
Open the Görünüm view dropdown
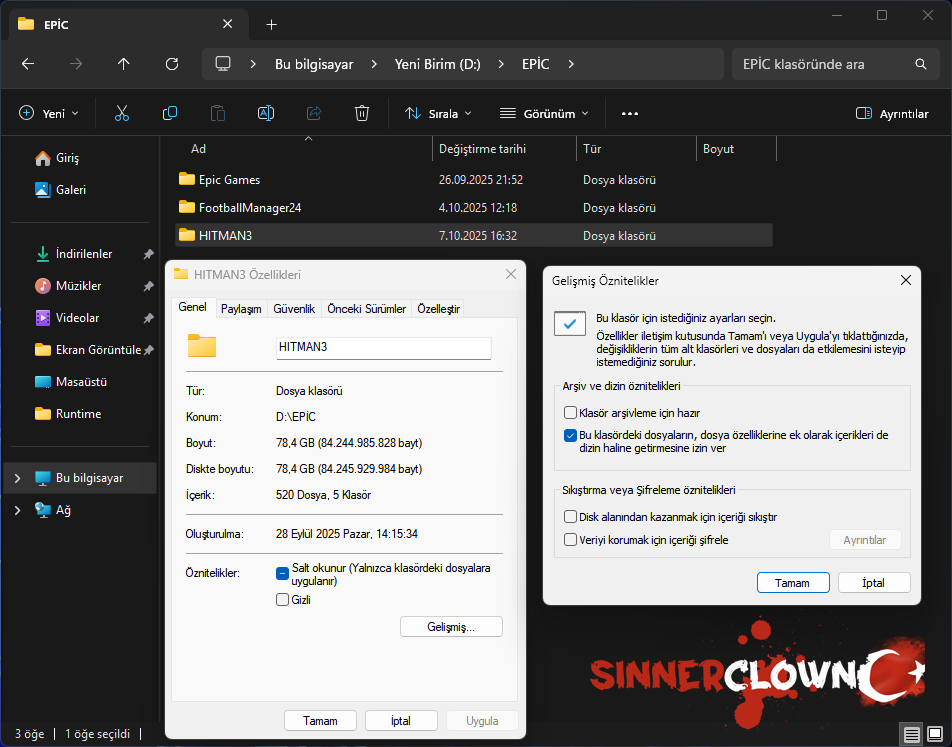(544, 114)
